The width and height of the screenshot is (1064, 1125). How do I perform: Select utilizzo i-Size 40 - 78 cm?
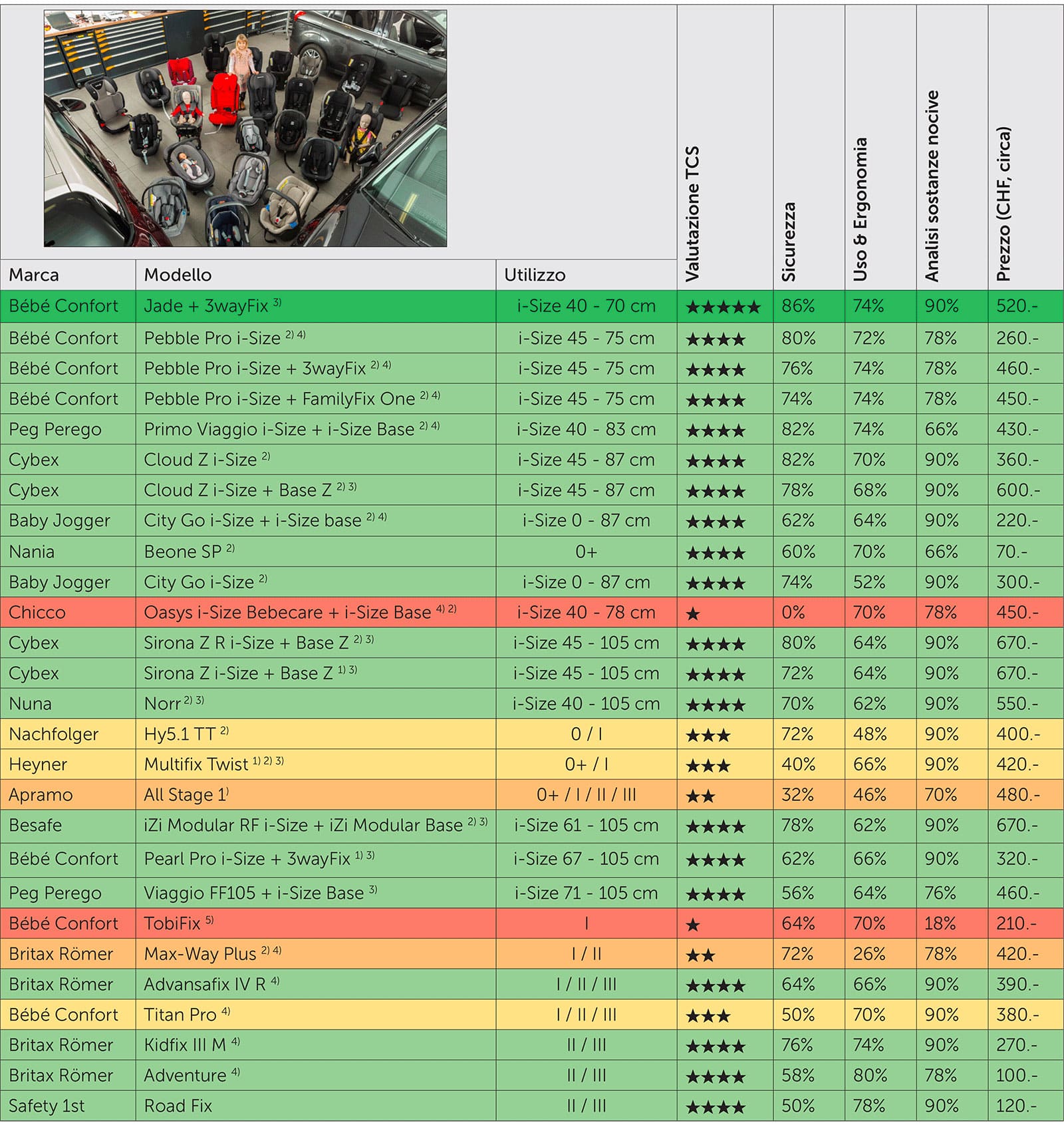tap(586, 612)
